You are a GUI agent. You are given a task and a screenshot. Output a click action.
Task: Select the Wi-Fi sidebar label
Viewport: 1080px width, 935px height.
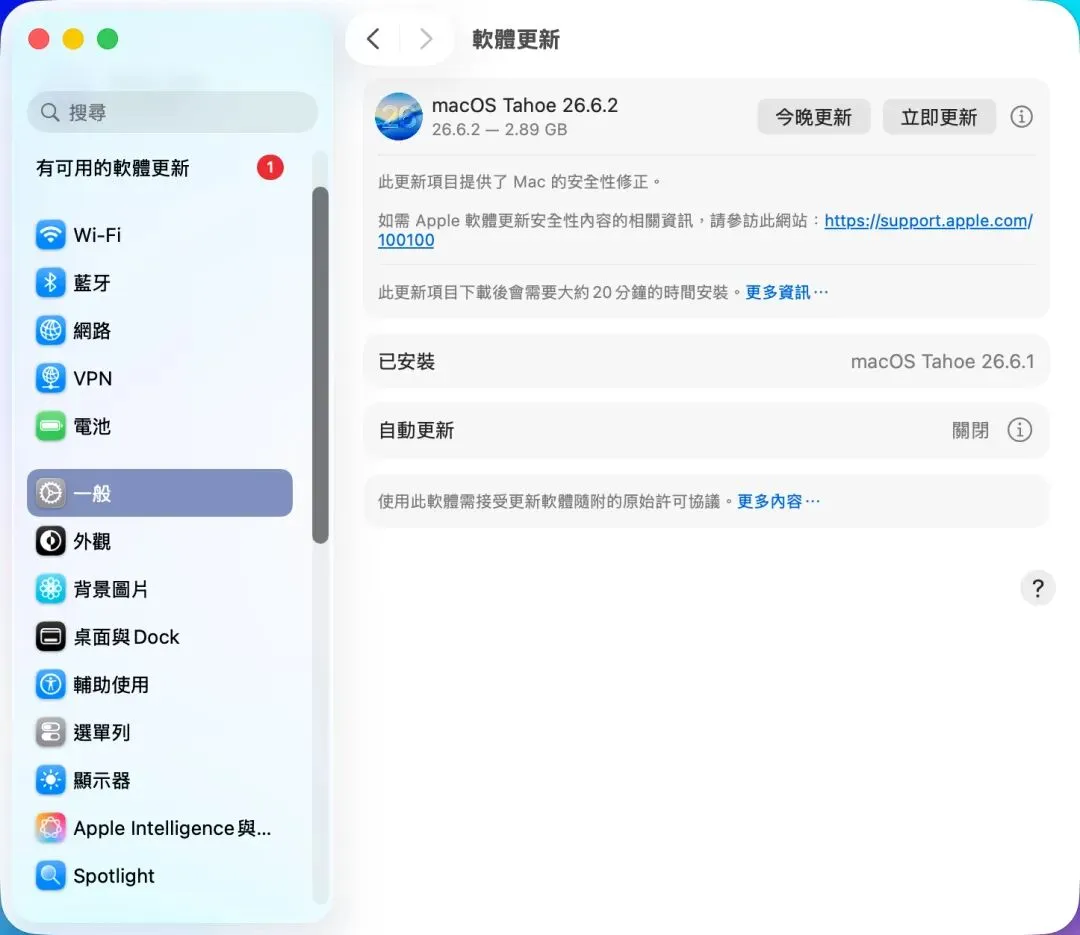tap(97, 235)
